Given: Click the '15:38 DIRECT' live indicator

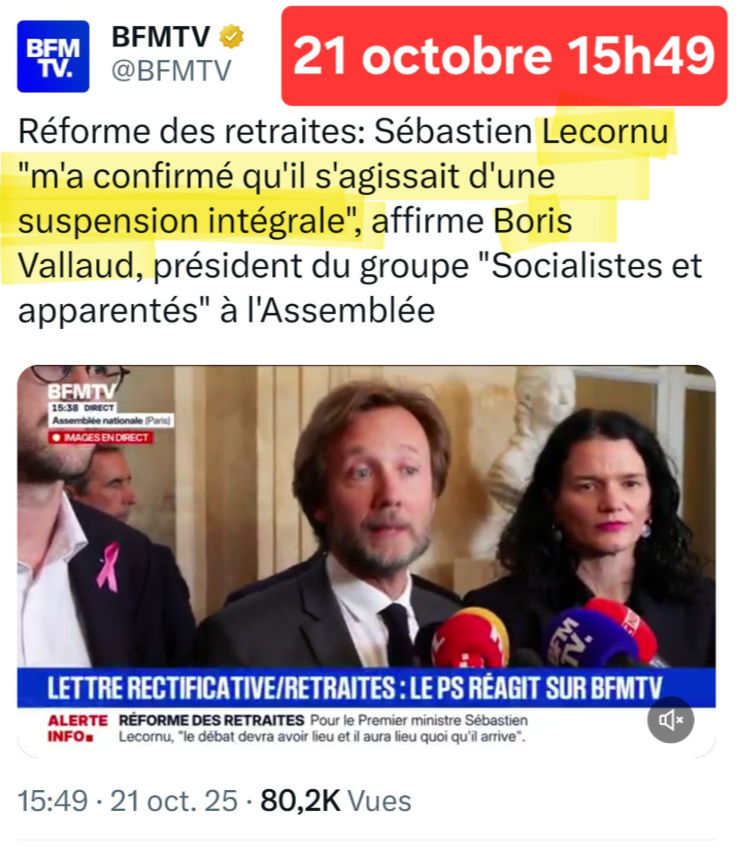Looking at the screenshot, I should [83, 408].
